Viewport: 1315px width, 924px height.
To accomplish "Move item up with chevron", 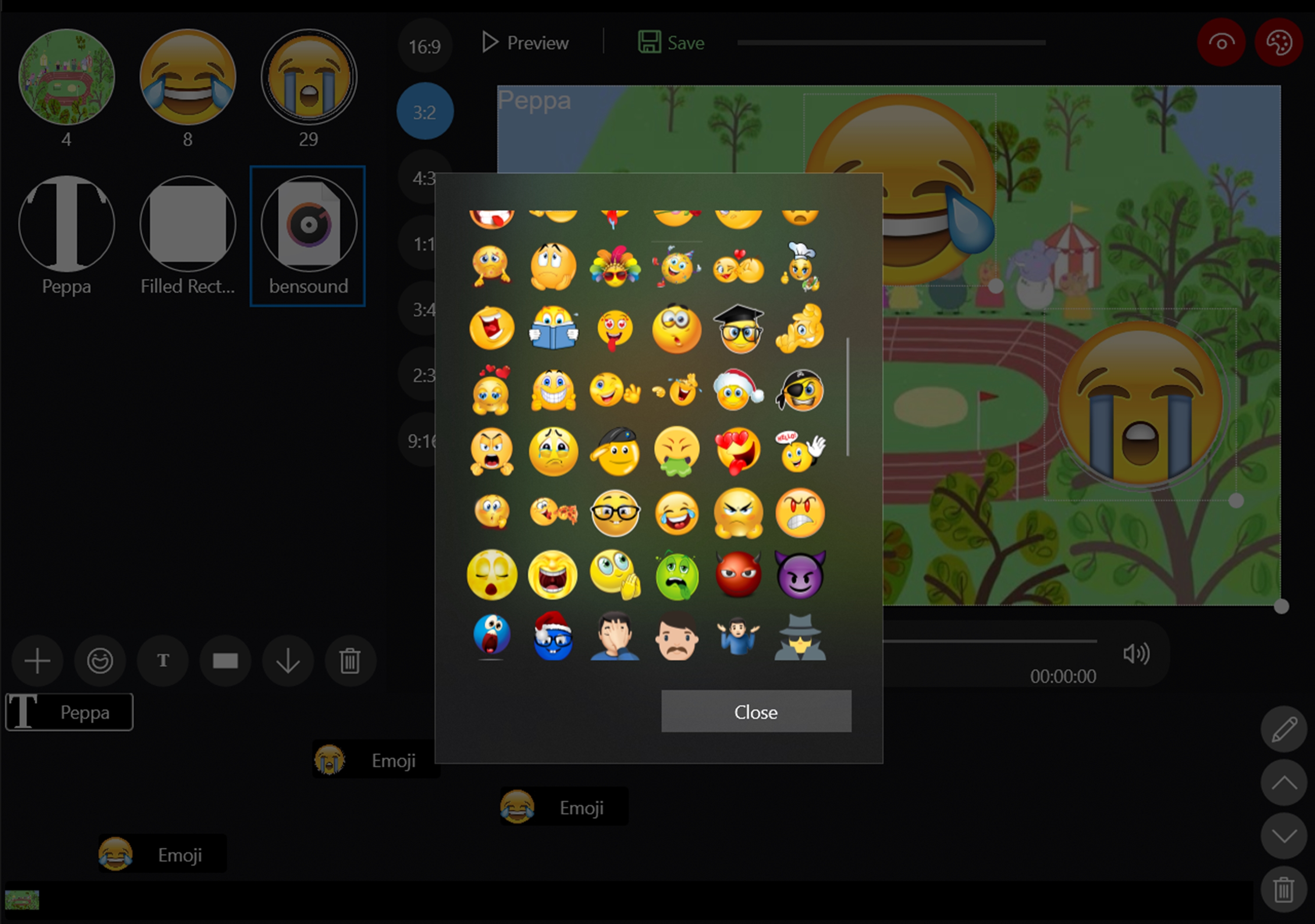I will [1283, 782].
